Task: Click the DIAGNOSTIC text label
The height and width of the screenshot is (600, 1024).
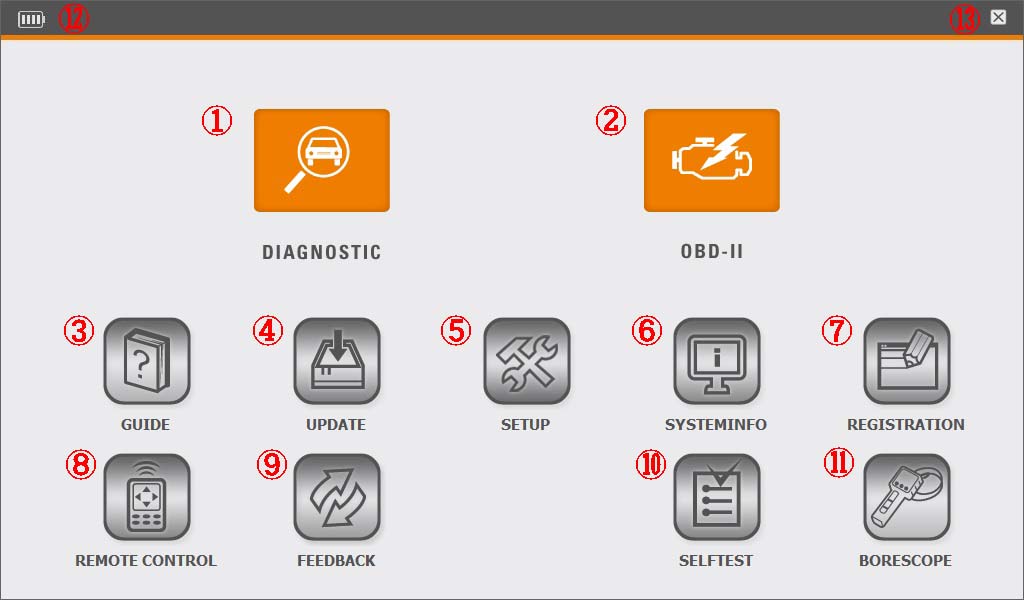Action: (322, 252)
